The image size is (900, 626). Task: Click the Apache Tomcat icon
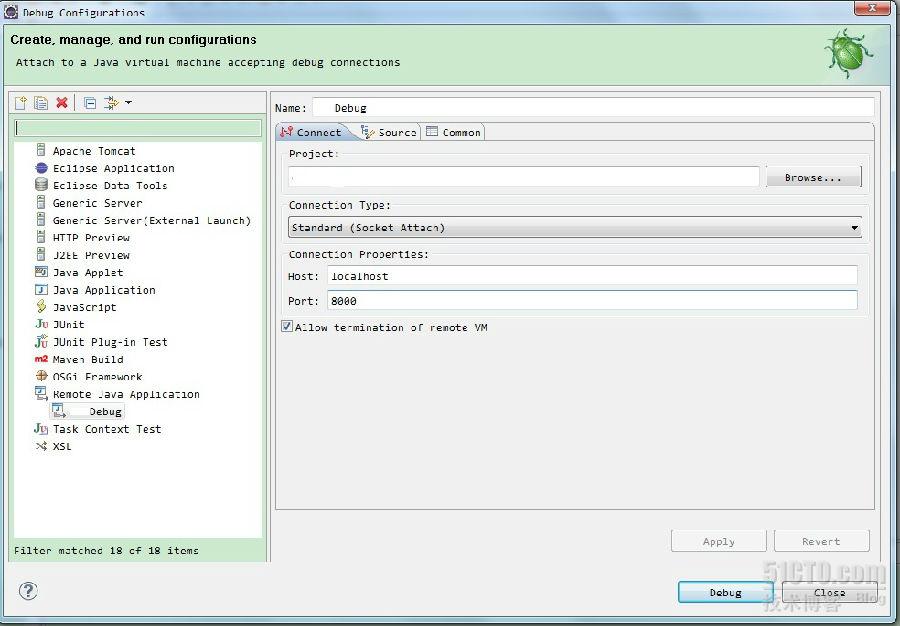41,150
